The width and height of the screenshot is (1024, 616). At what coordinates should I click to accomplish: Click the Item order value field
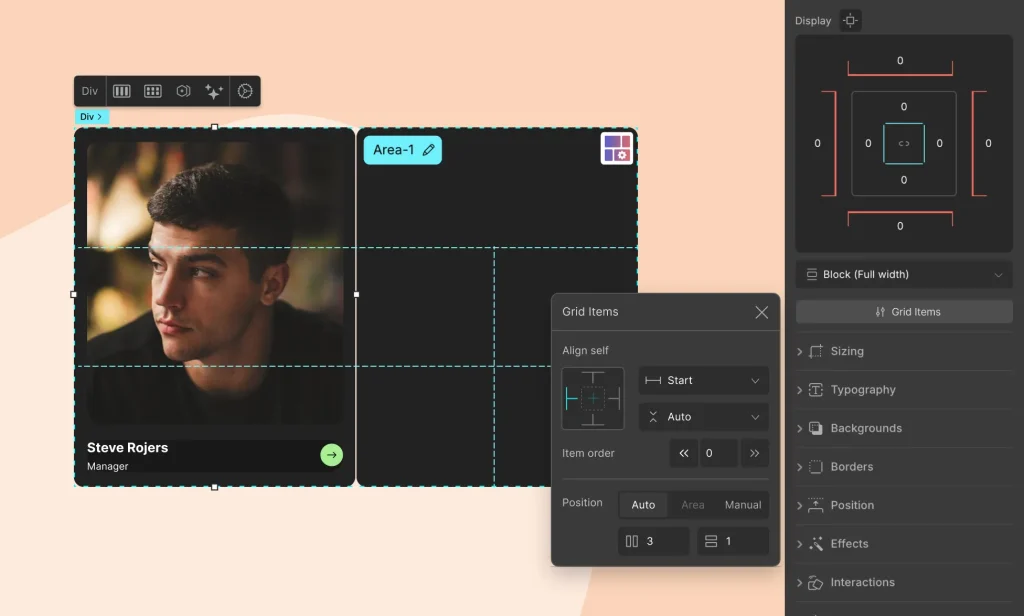(x=718, y=453)
